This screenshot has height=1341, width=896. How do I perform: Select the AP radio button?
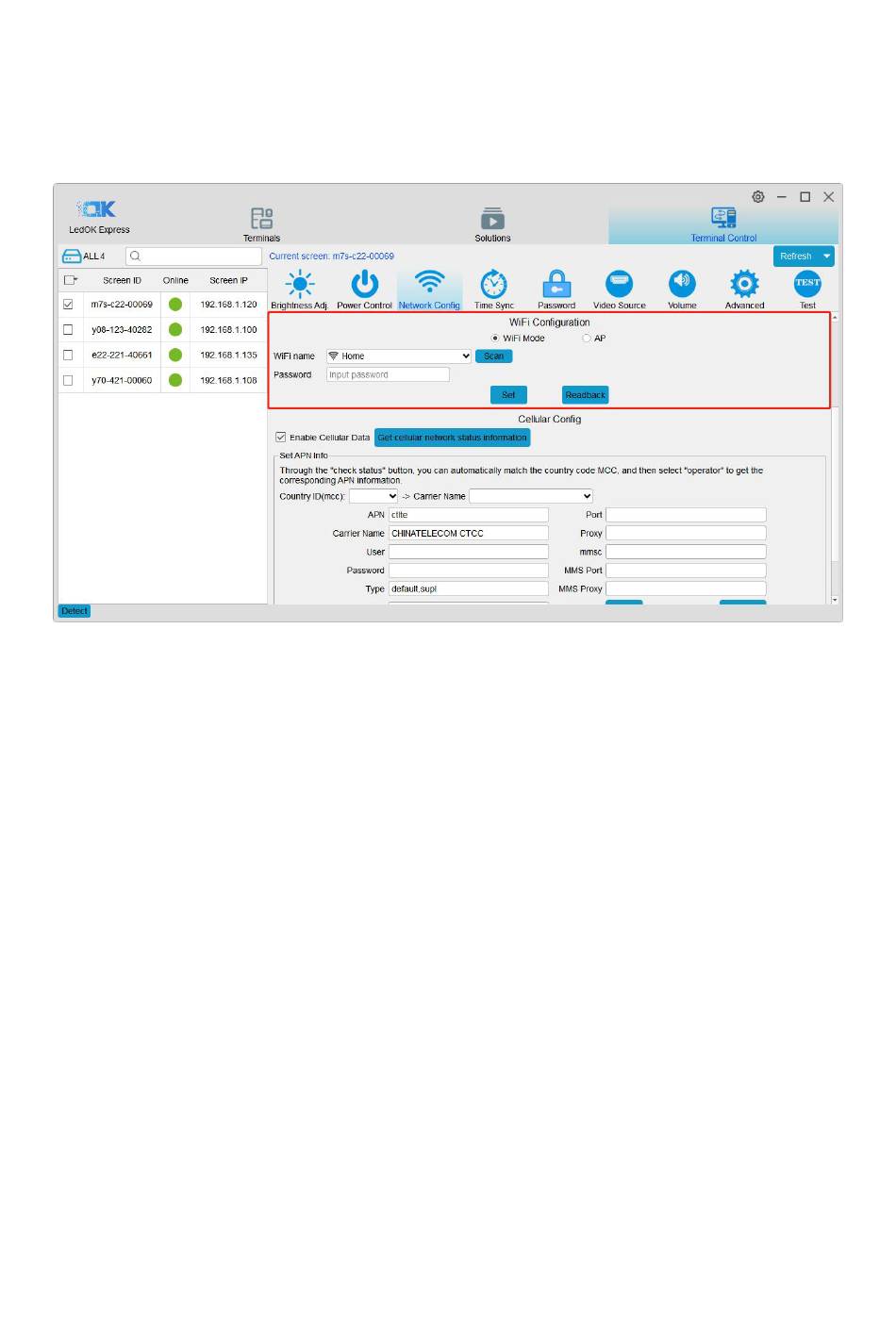tap(587, 339)
